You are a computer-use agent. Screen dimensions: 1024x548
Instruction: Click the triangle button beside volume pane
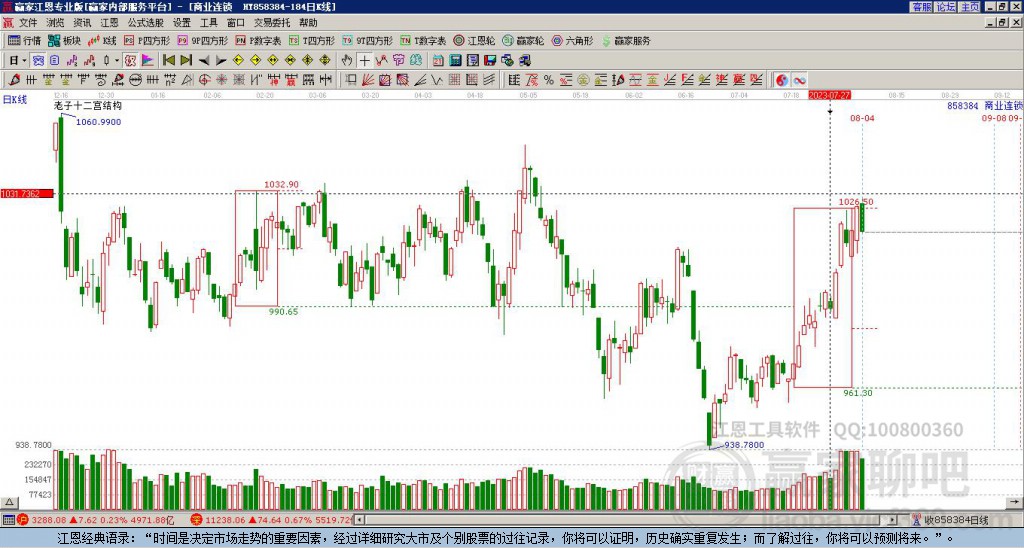click(x=8, y=502)
